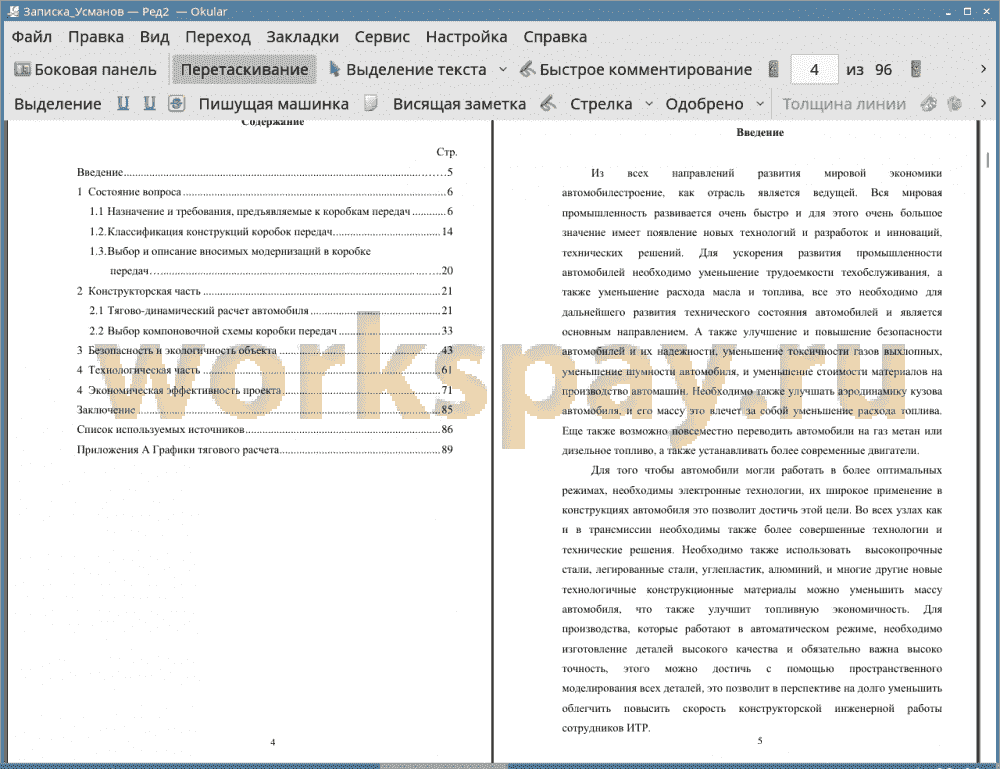Click the vertical scrollbar handle
Screen dimensions: 1000x769
pos(988,159)
